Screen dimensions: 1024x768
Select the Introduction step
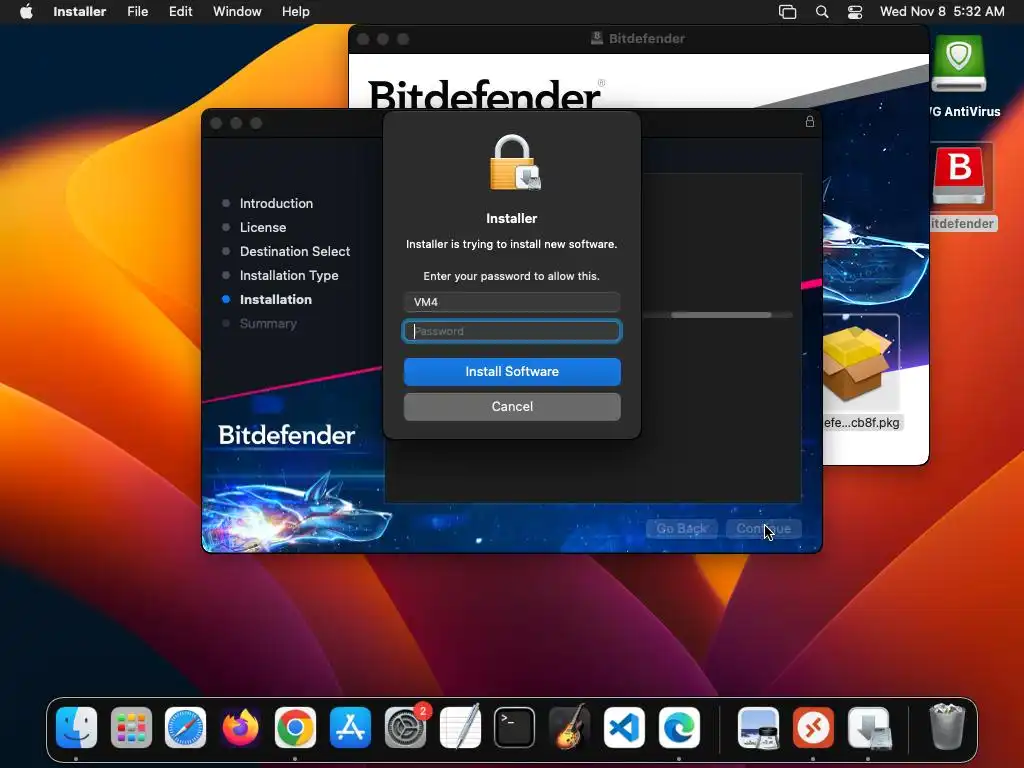tap(276, 203)
